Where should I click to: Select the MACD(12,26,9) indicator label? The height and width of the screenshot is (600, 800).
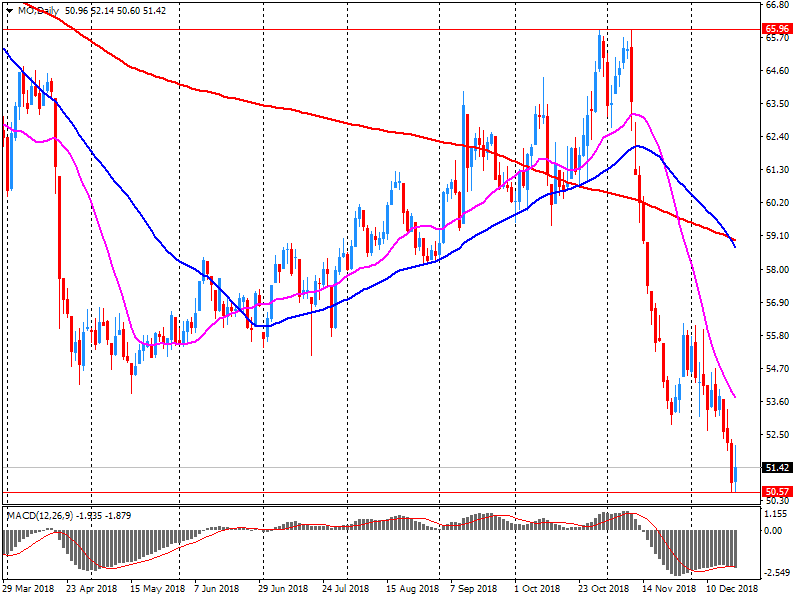pyautogui.click(x=40, y=516)
